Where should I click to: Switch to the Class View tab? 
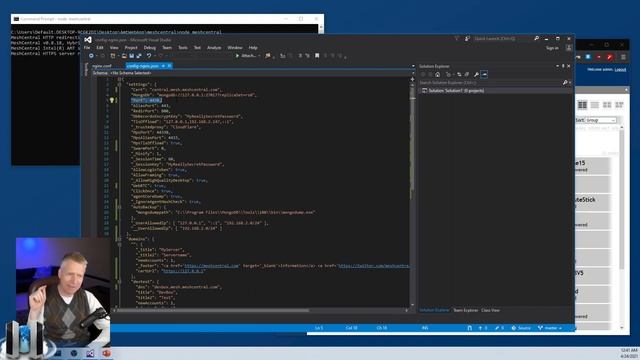coord(490,310)
